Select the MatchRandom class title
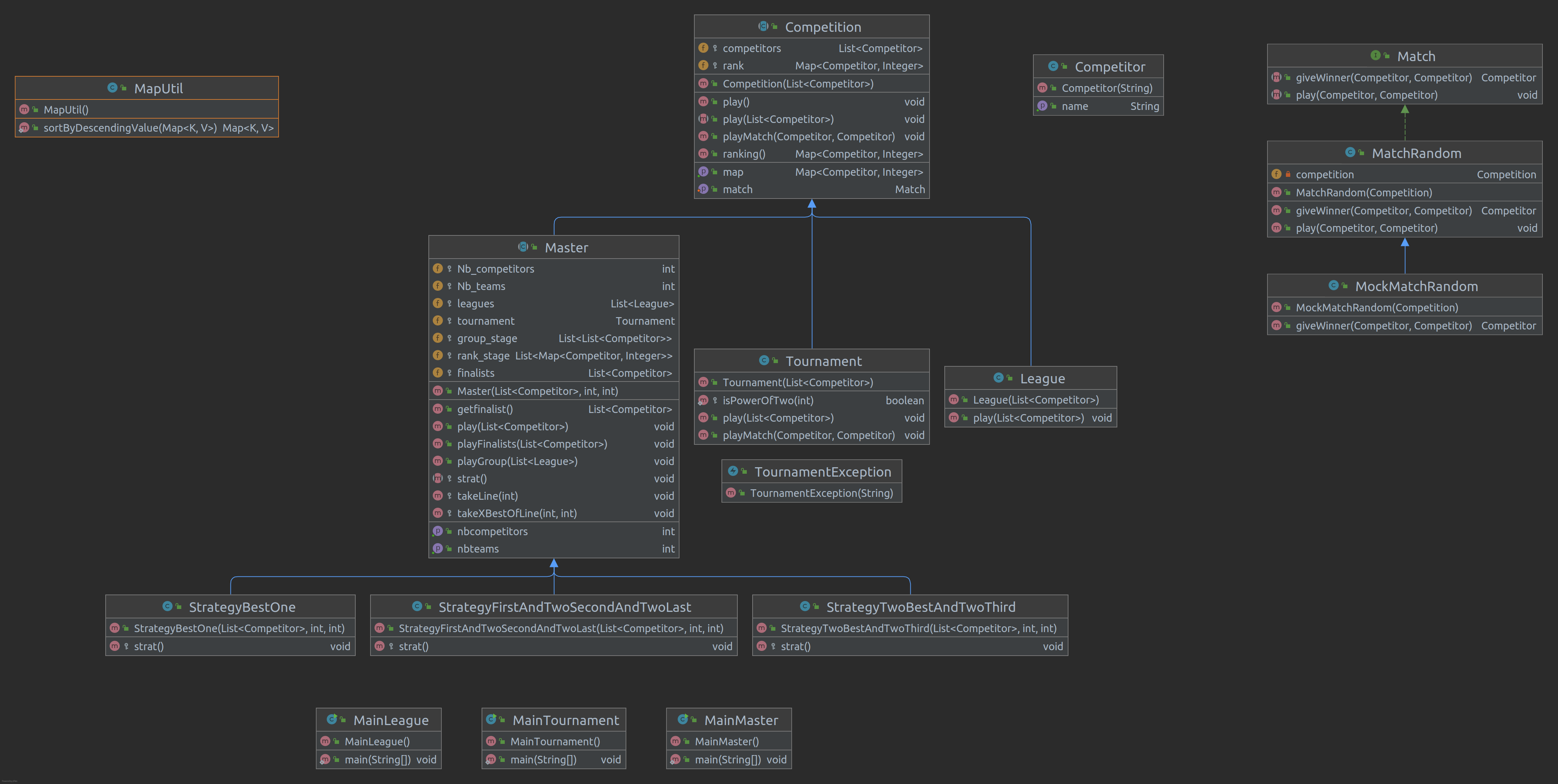This screenshot has width=1558, height=784. pyautogui.click(x=1417, y=154)
